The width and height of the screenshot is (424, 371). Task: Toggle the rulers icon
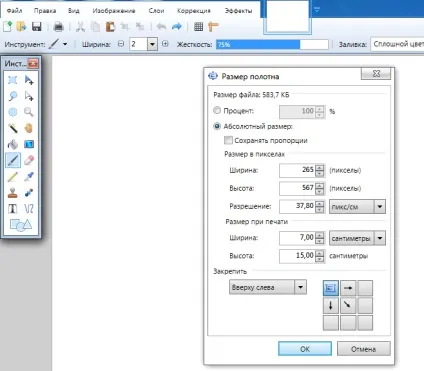pos(213,27)
